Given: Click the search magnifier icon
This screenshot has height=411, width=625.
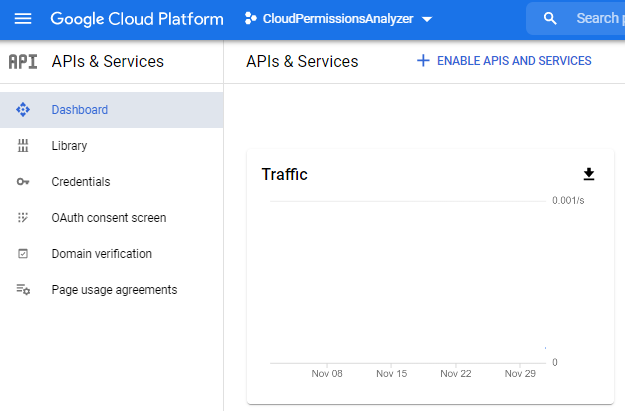Looking at the screenshot, I should click(x=550, y=19).
